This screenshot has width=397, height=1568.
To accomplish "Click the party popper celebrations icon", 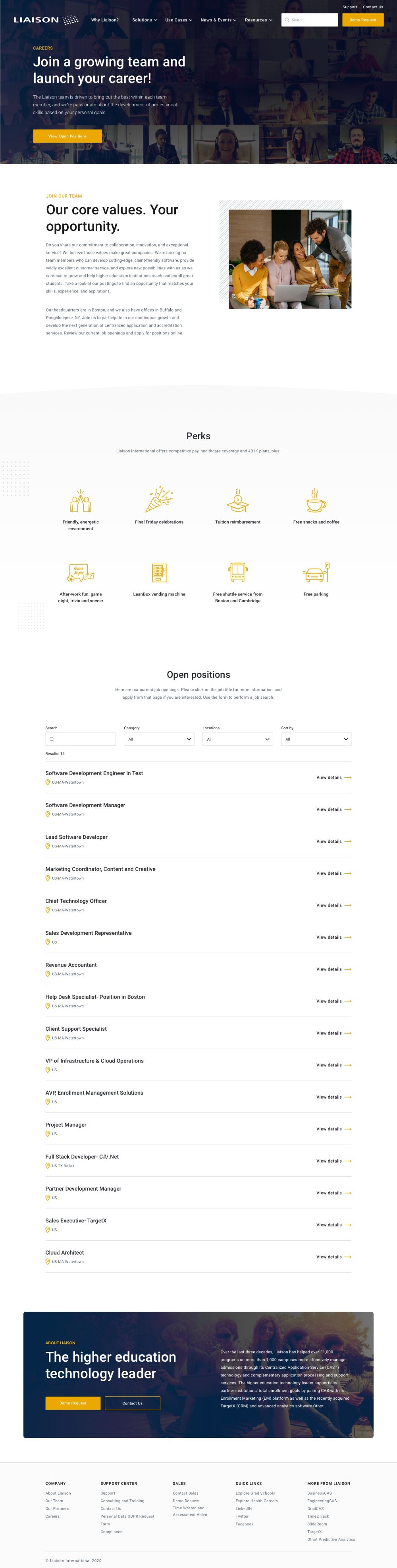I will [x=159, y=500].
